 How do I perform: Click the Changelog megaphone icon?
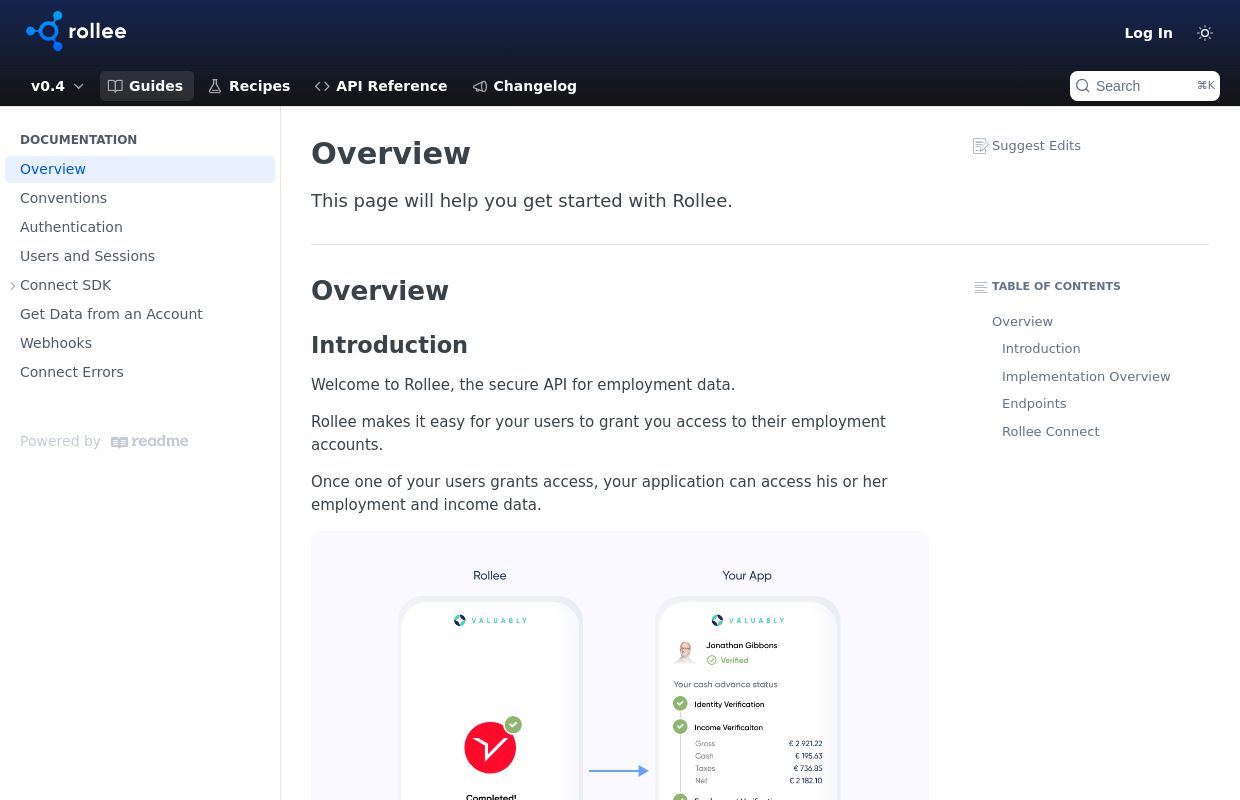(480, 86)
